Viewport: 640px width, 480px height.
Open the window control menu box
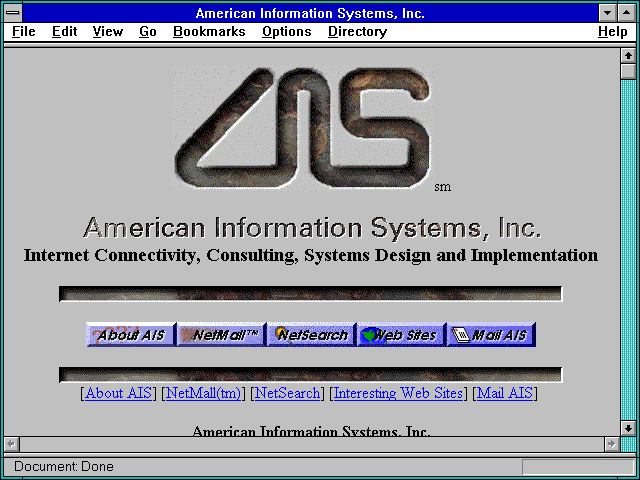(x=13, y=13)
